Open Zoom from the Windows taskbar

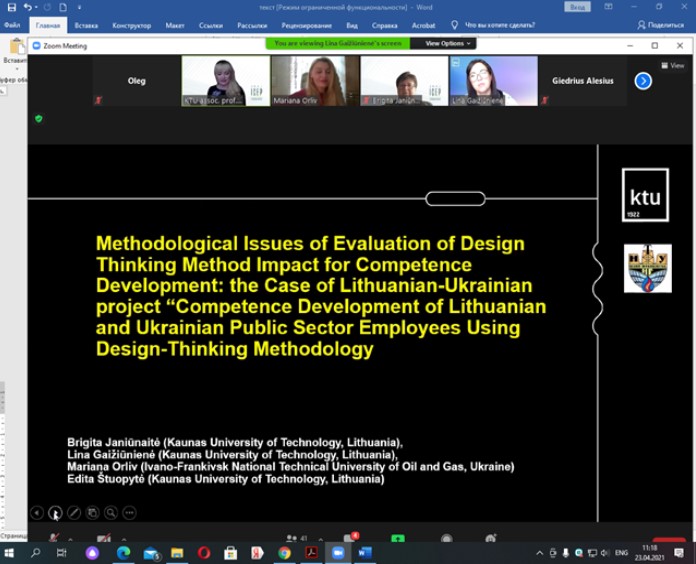337,553
